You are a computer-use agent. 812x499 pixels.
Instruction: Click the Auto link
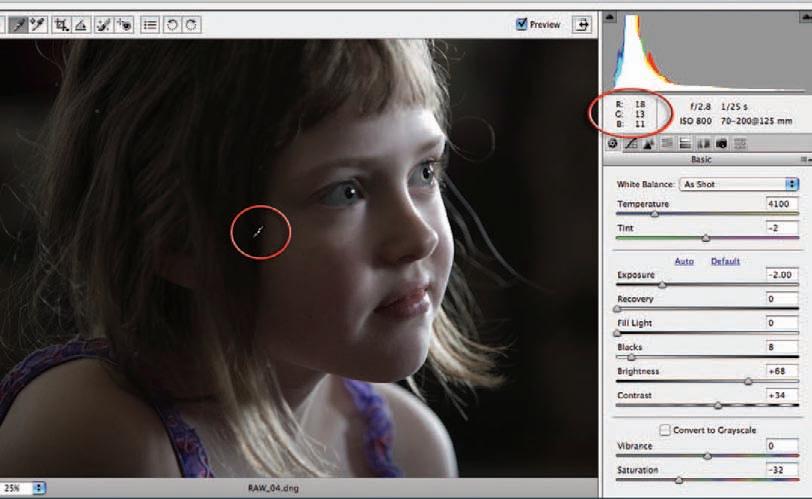[684, 261]
